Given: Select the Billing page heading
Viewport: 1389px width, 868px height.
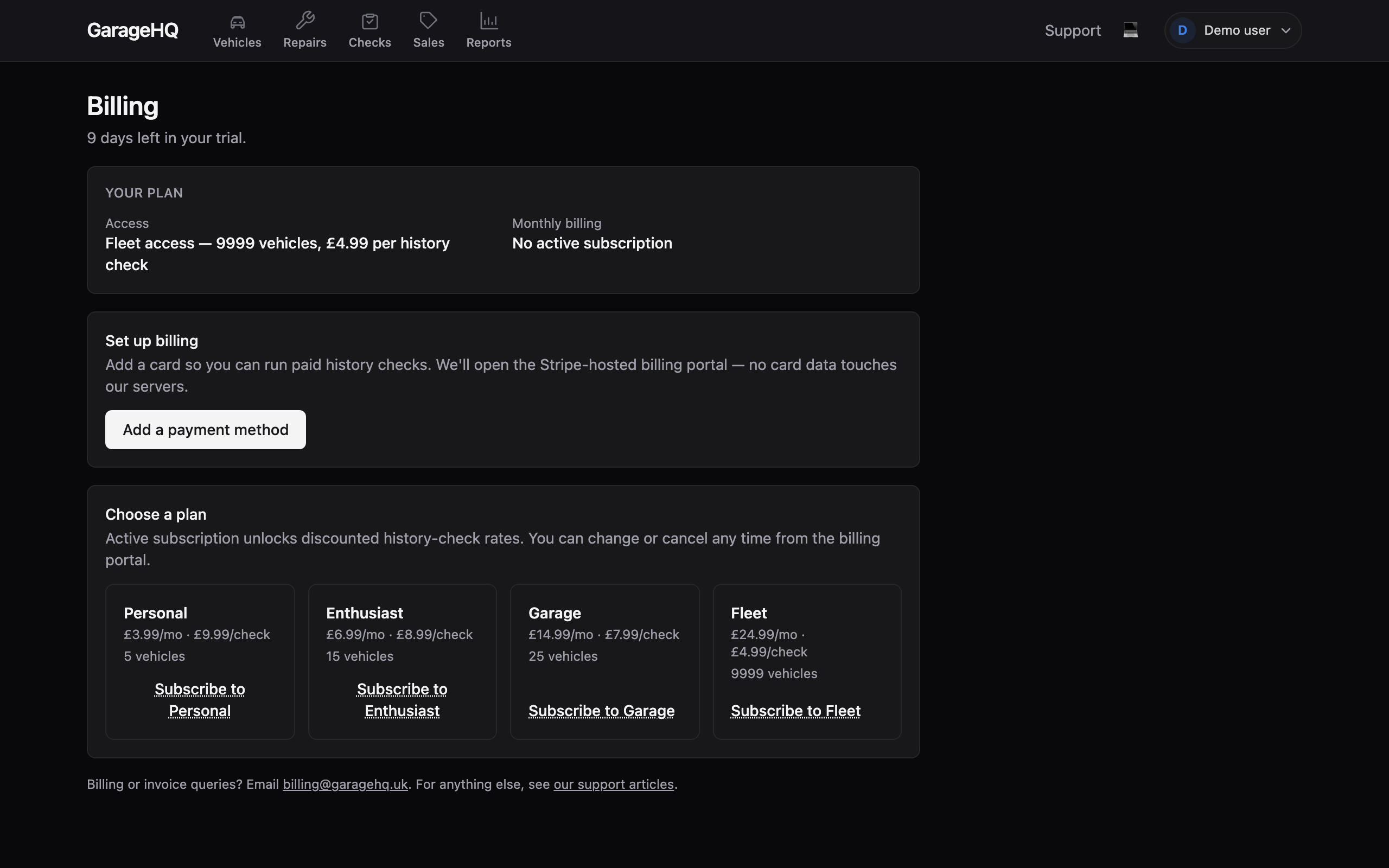Looking at the screenshot, I should click(x=122, y=106).
